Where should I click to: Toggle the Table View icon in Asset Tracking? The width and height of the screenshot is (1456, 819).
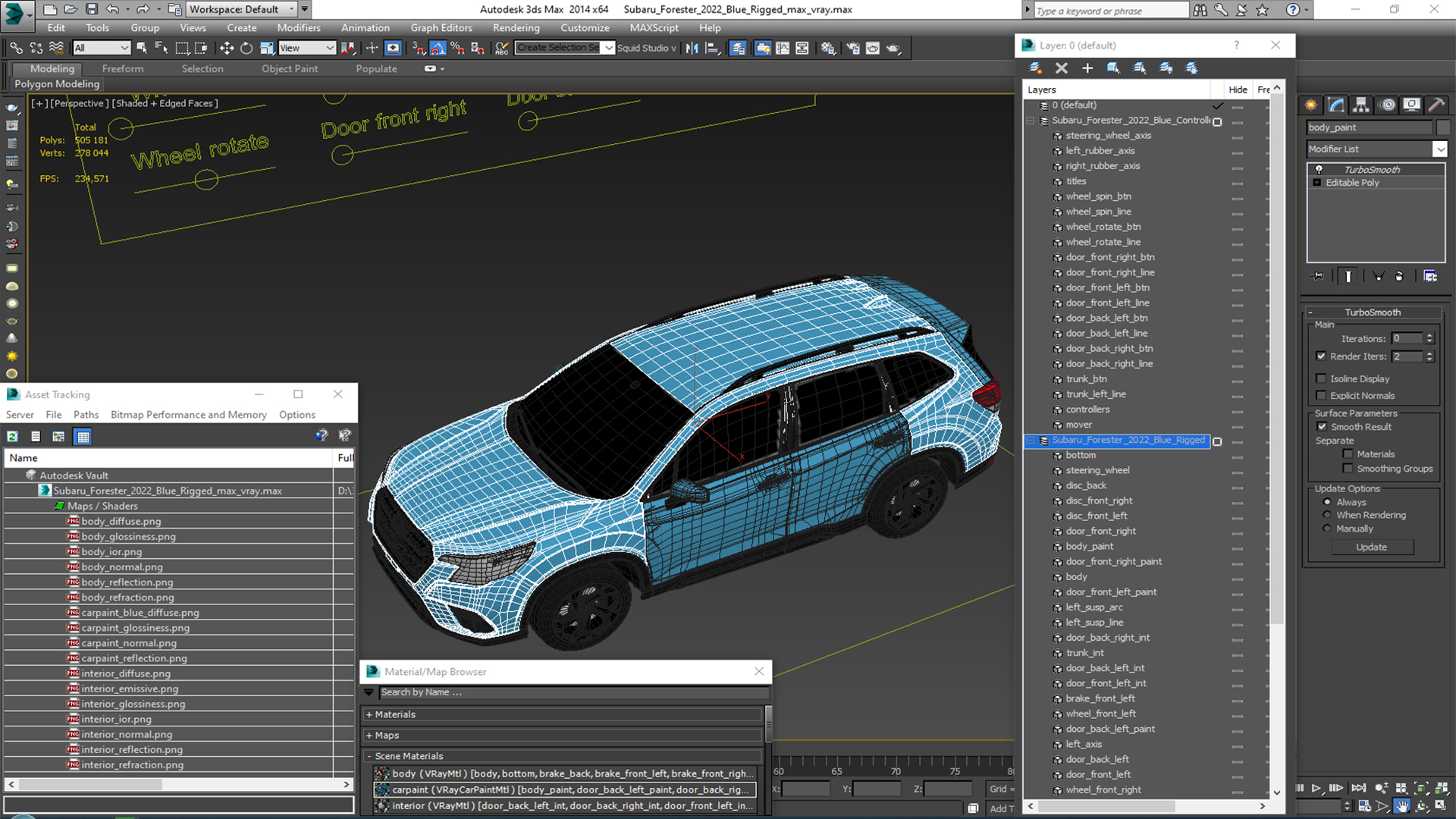click(83, 436)
